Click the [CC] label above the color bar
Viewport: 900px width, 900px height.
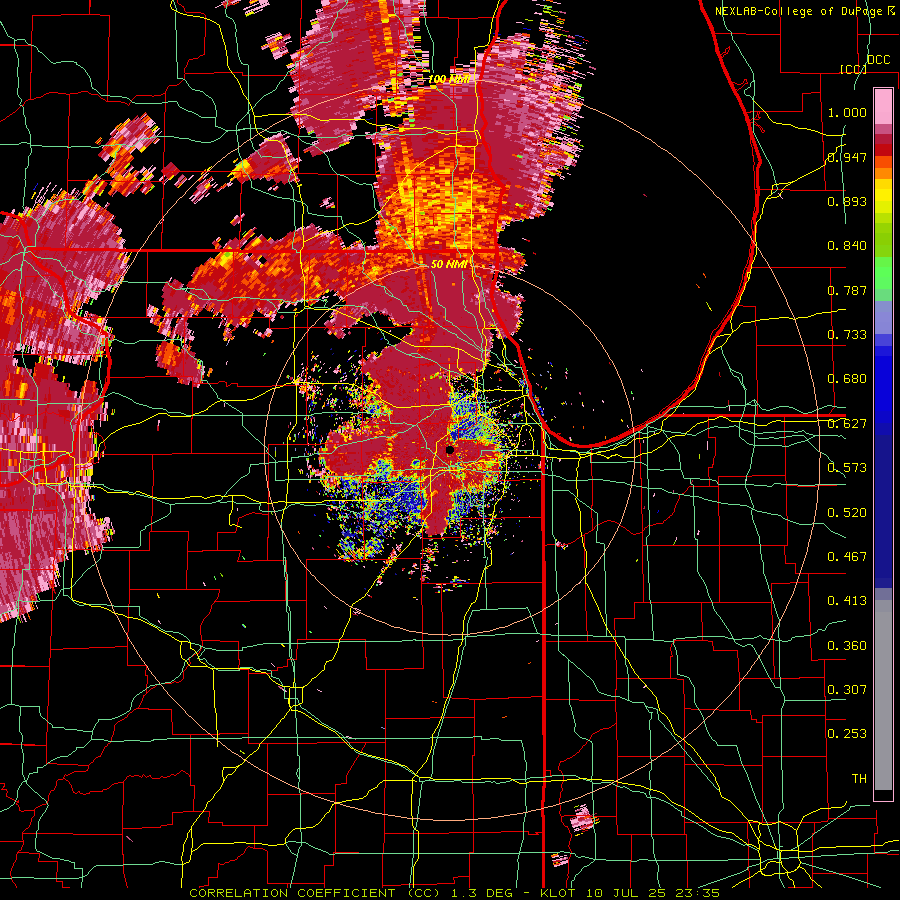[853, 69]
